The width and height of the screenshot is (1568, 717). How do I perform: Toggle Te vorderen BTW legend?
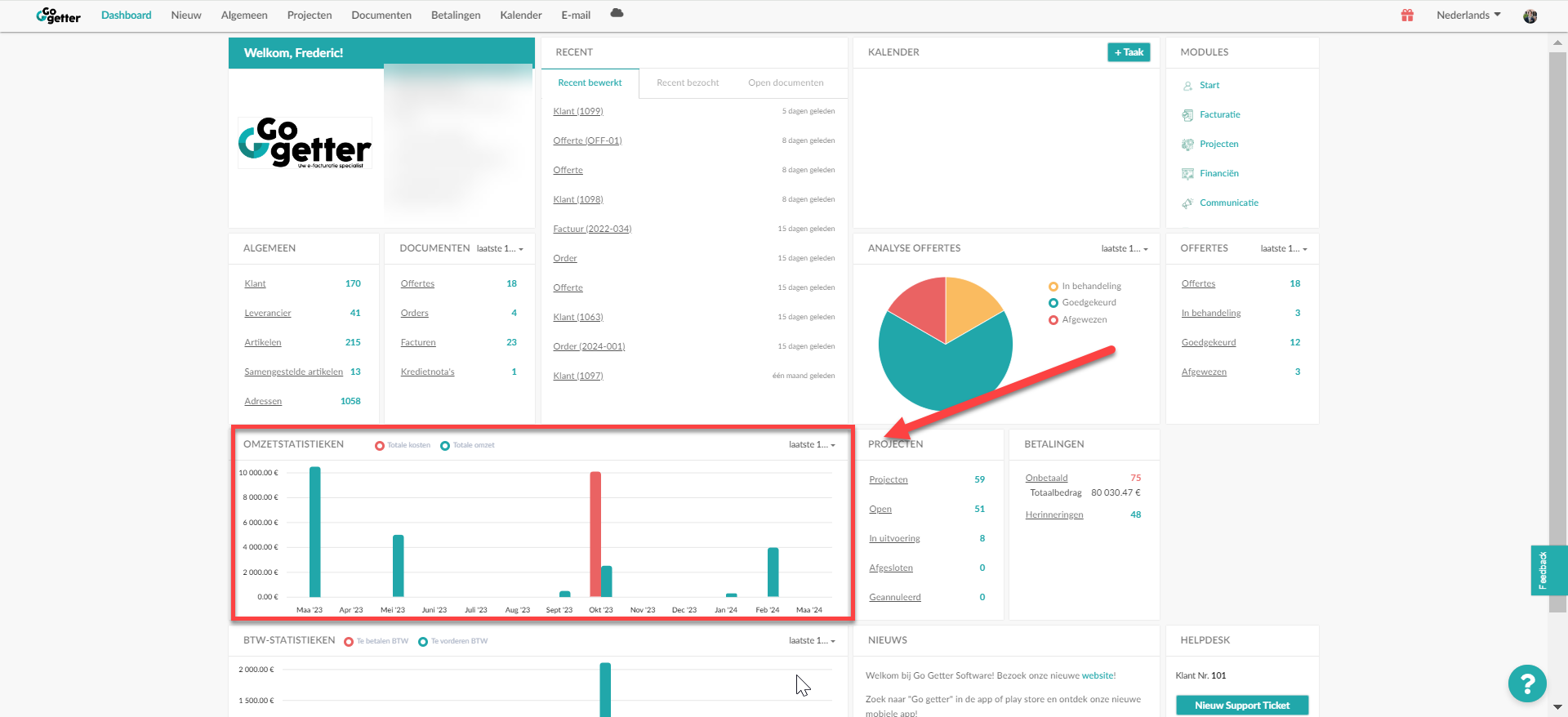pyautogui.click(x=453, y=641)
